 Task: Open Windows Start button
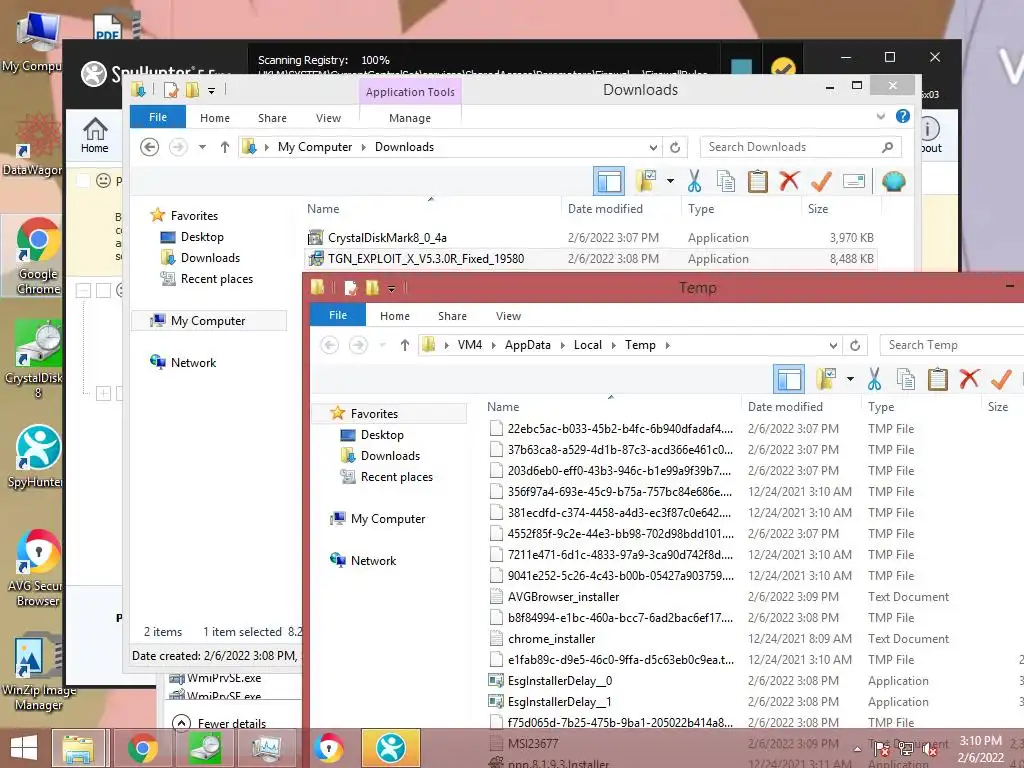click(24, 748)
